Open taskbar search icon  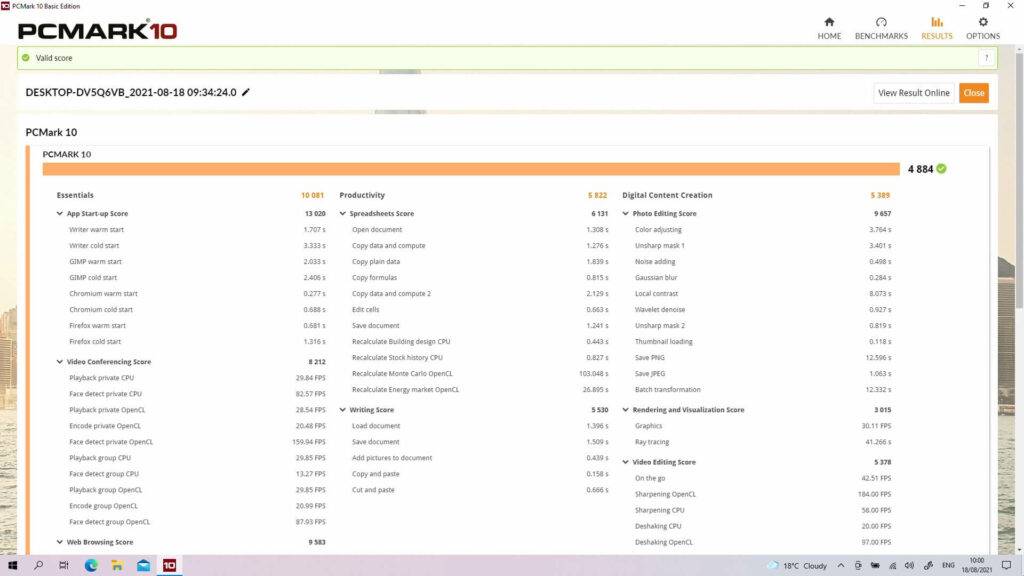[39, 566]
